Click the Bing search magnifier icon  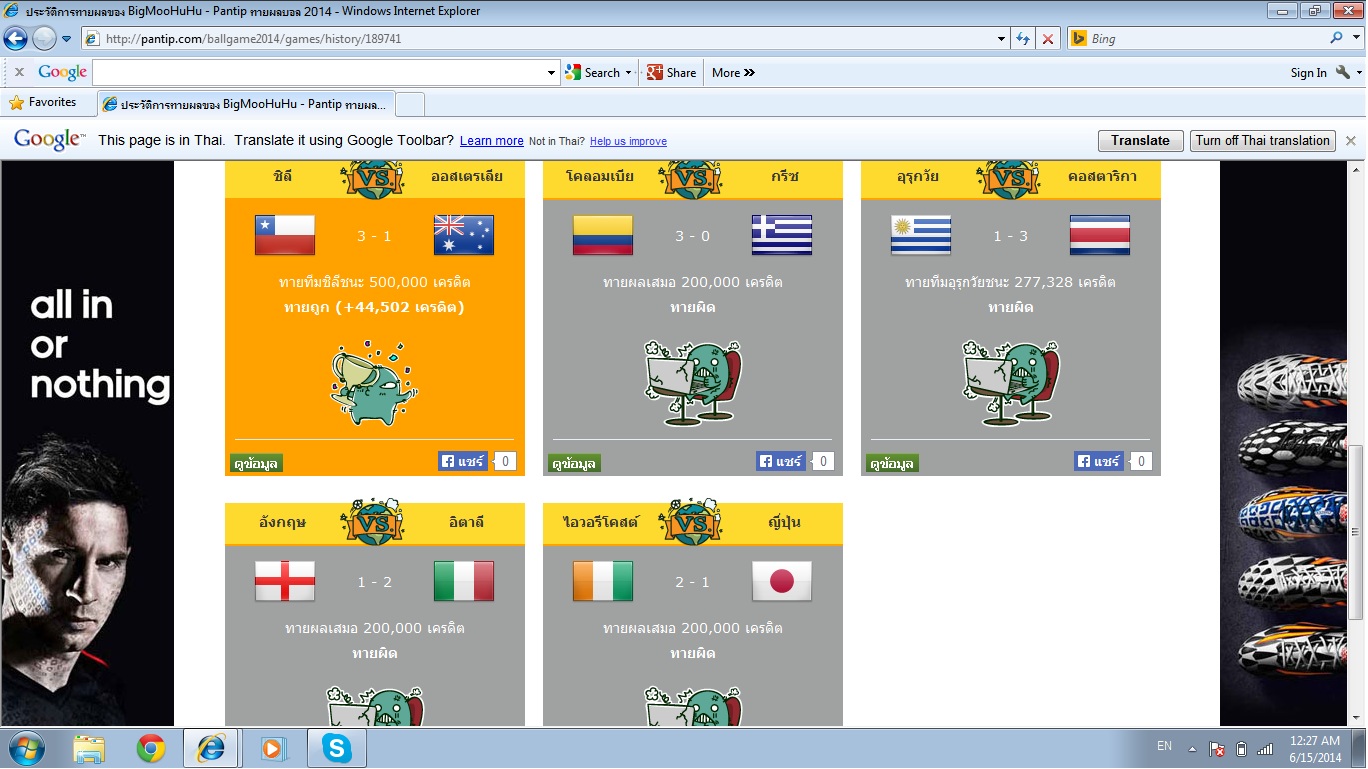pyautogui.click(x=1336, y=39)
